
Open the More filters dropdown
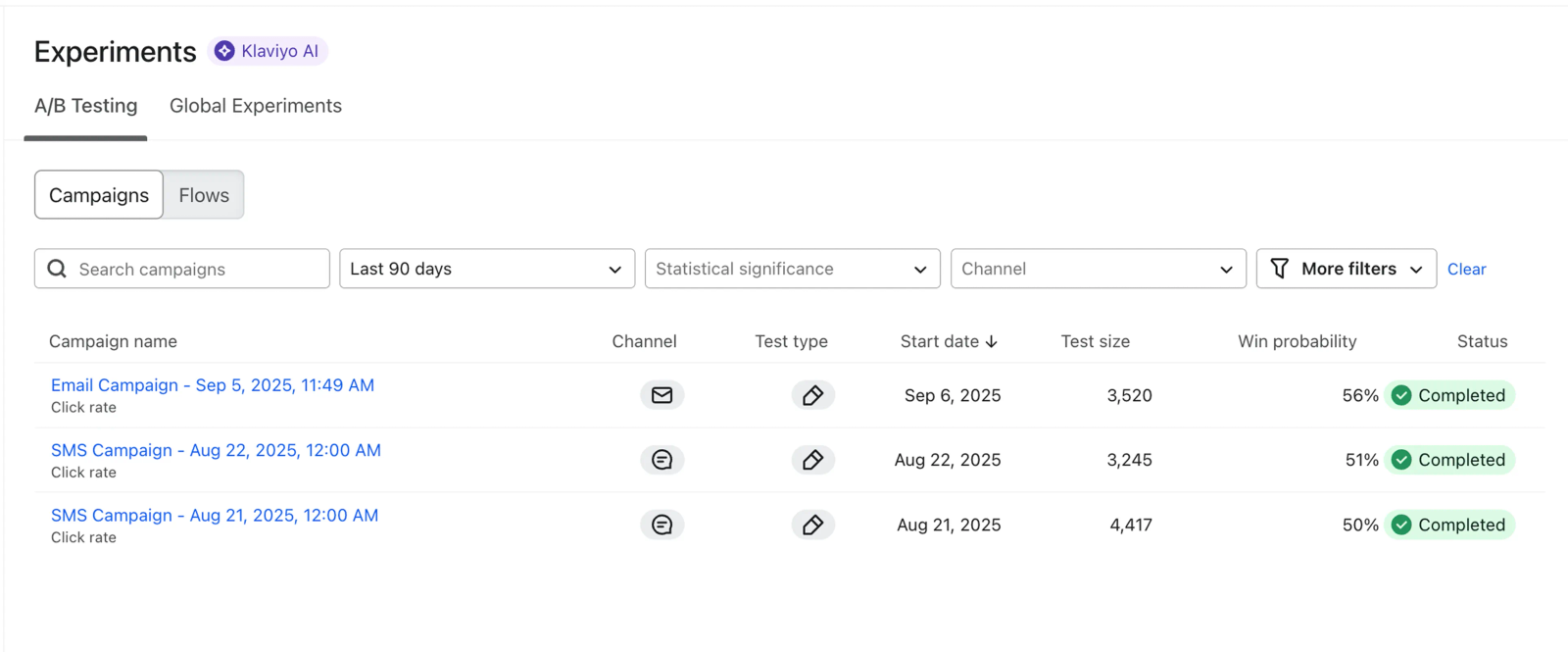point(1347,269)
